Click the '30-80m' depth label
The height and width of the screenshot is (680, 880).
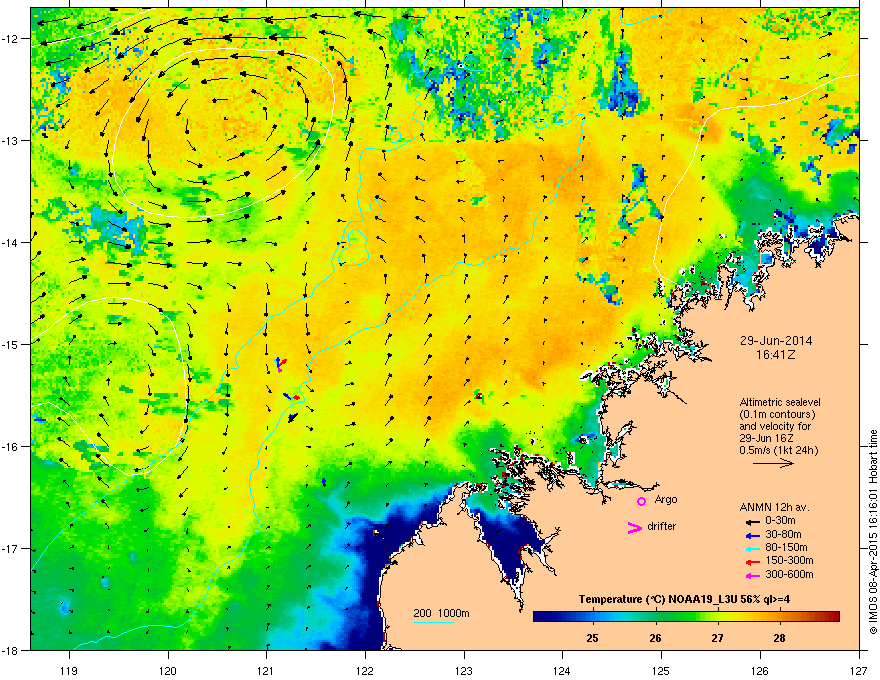(x=783, y=535)
